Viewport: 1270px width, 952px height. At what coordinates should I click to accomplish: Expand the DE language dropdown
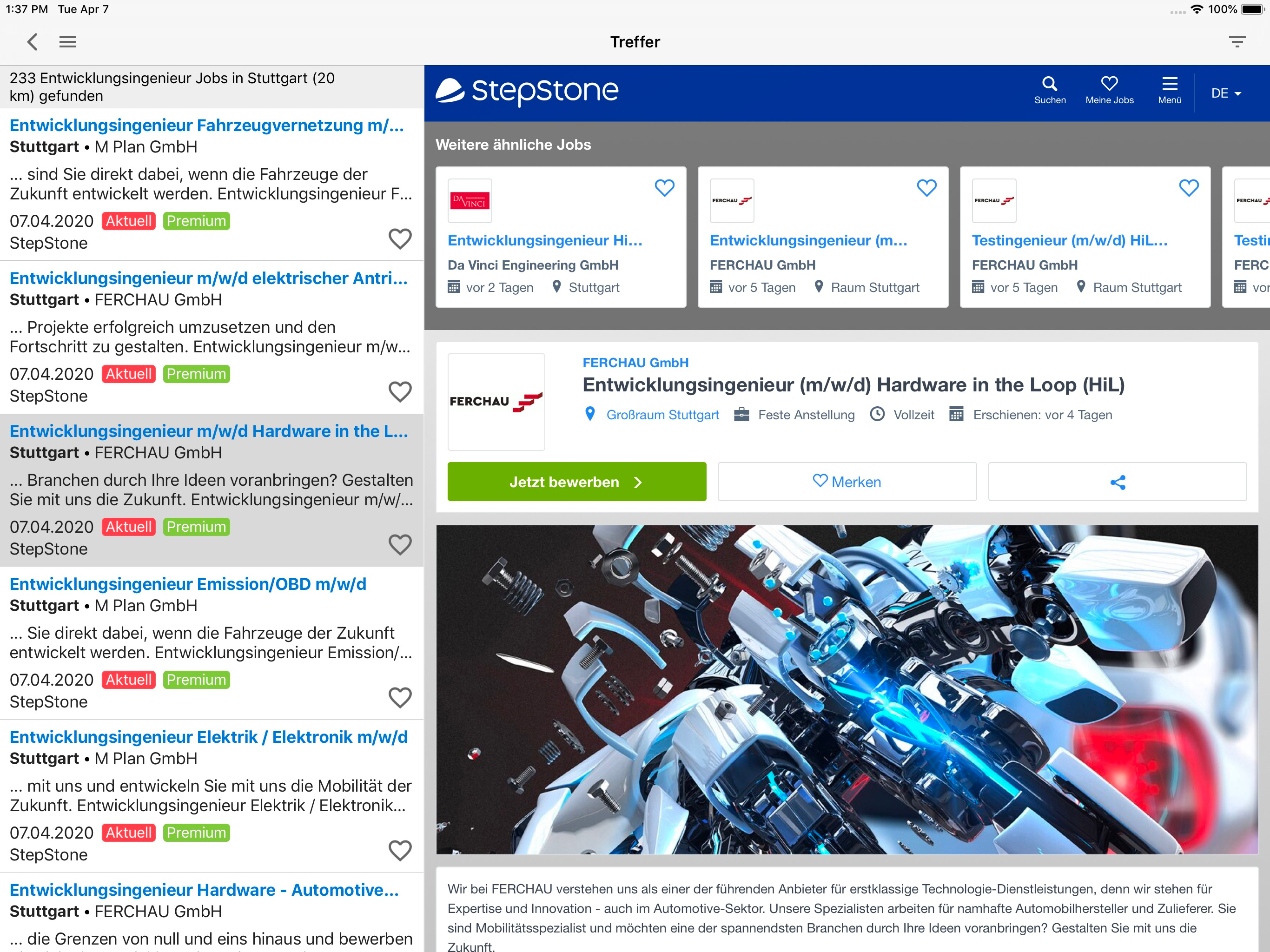pyautogui.click(x=1226, y=93)
